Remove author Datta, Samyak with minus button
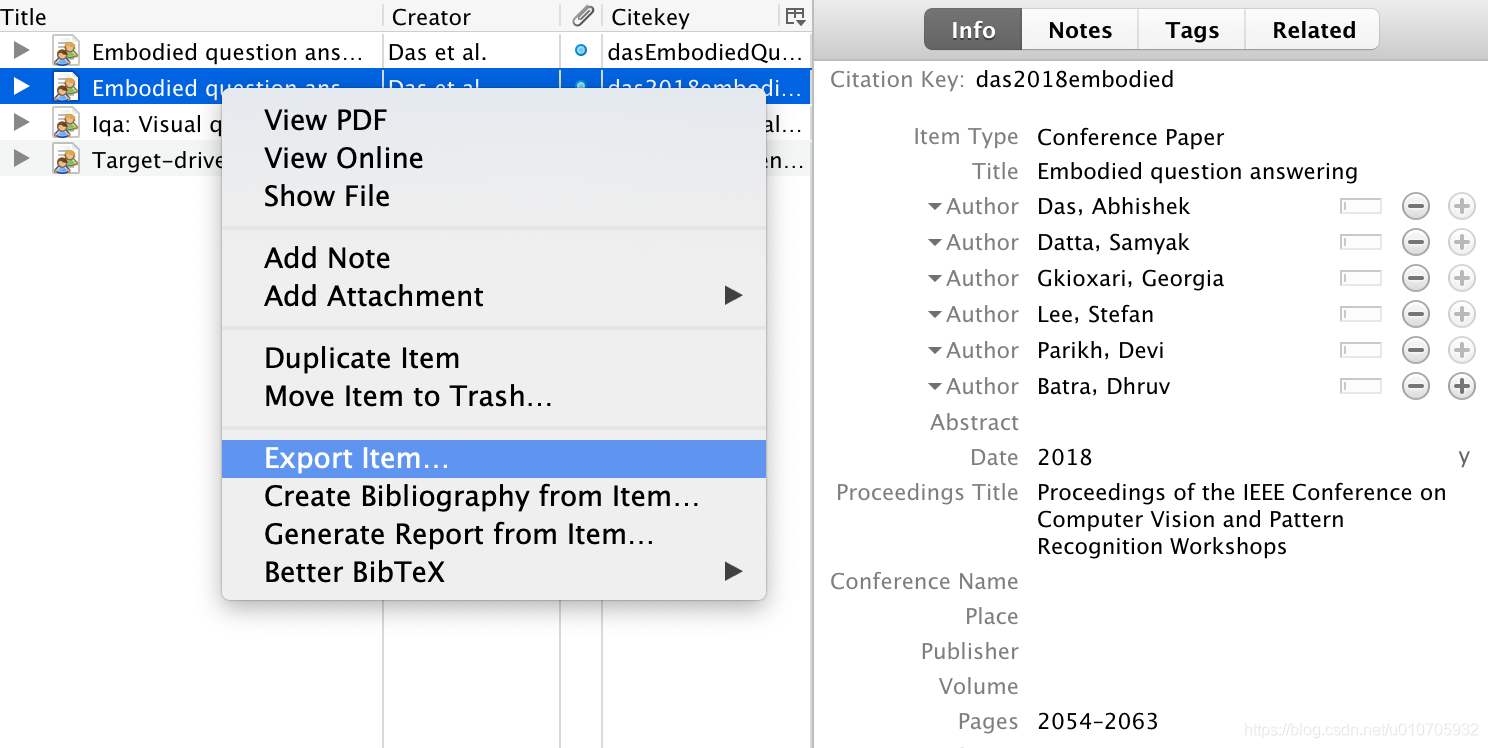 pos(1415,243)
